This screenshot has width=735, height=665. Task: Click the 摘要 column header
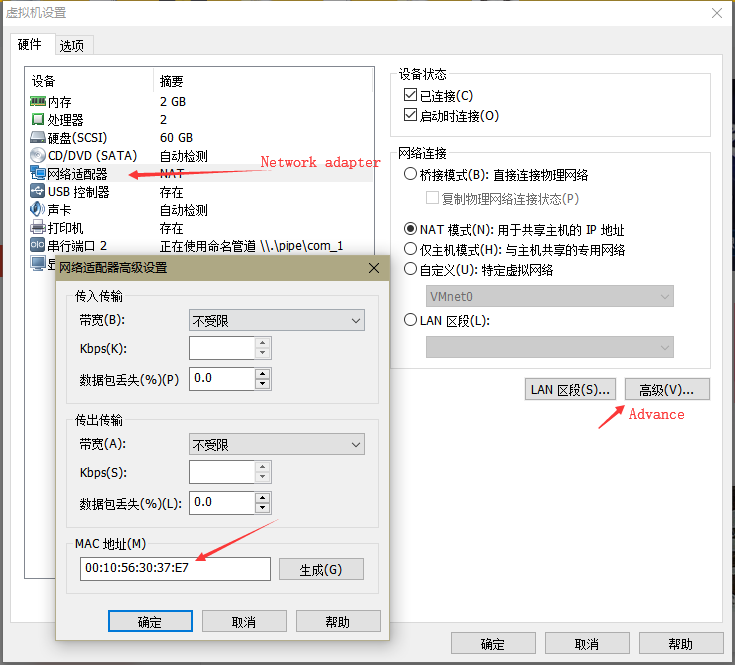click(262, 81)
